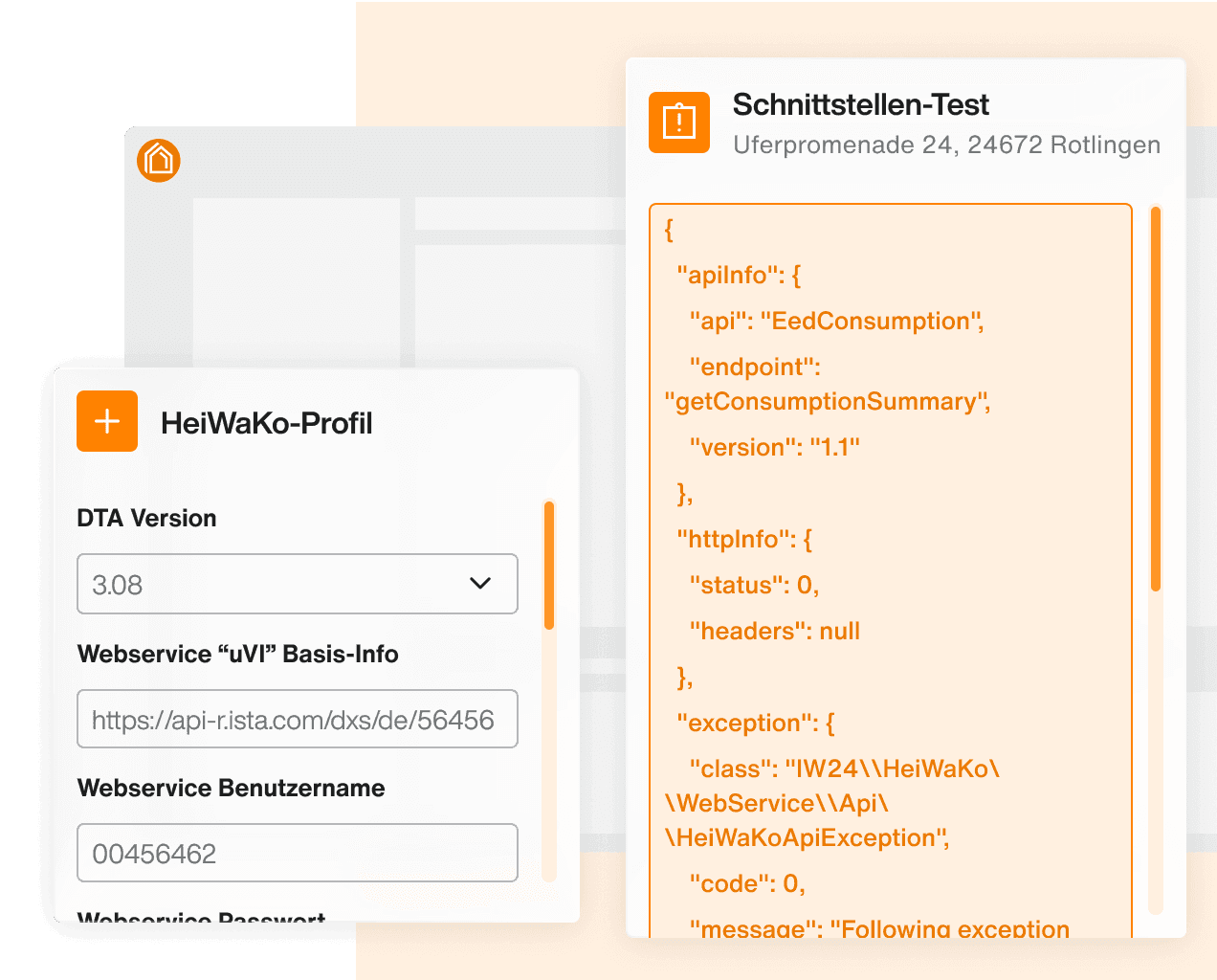This screenshot has height=980, width=1217.
Task: Focus the Webservice Benutzername field with 00456462
Action: pos(298,853)
